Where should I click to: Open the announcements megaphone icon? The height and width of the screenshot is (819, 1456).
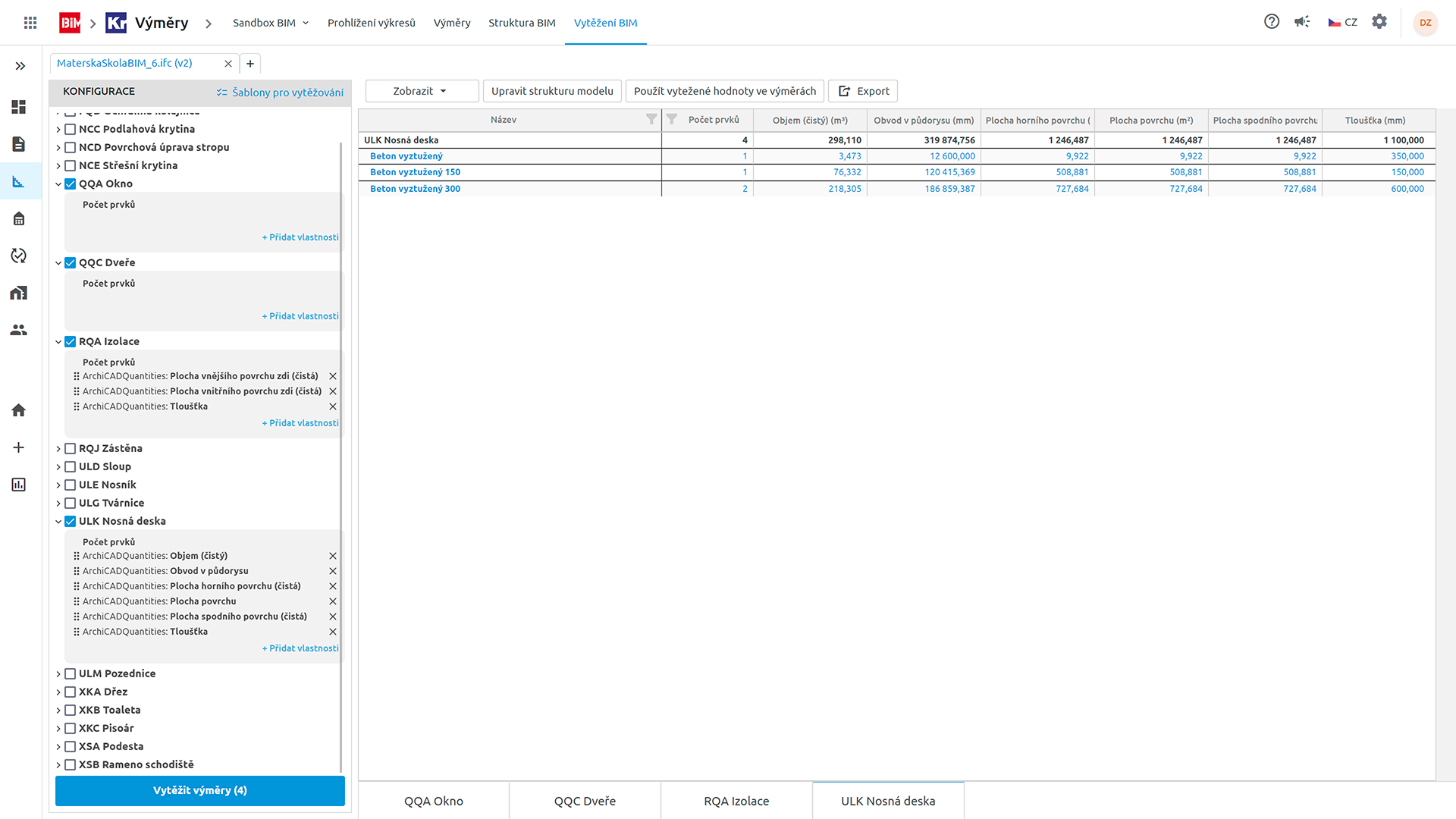(x=1302, y=22)
